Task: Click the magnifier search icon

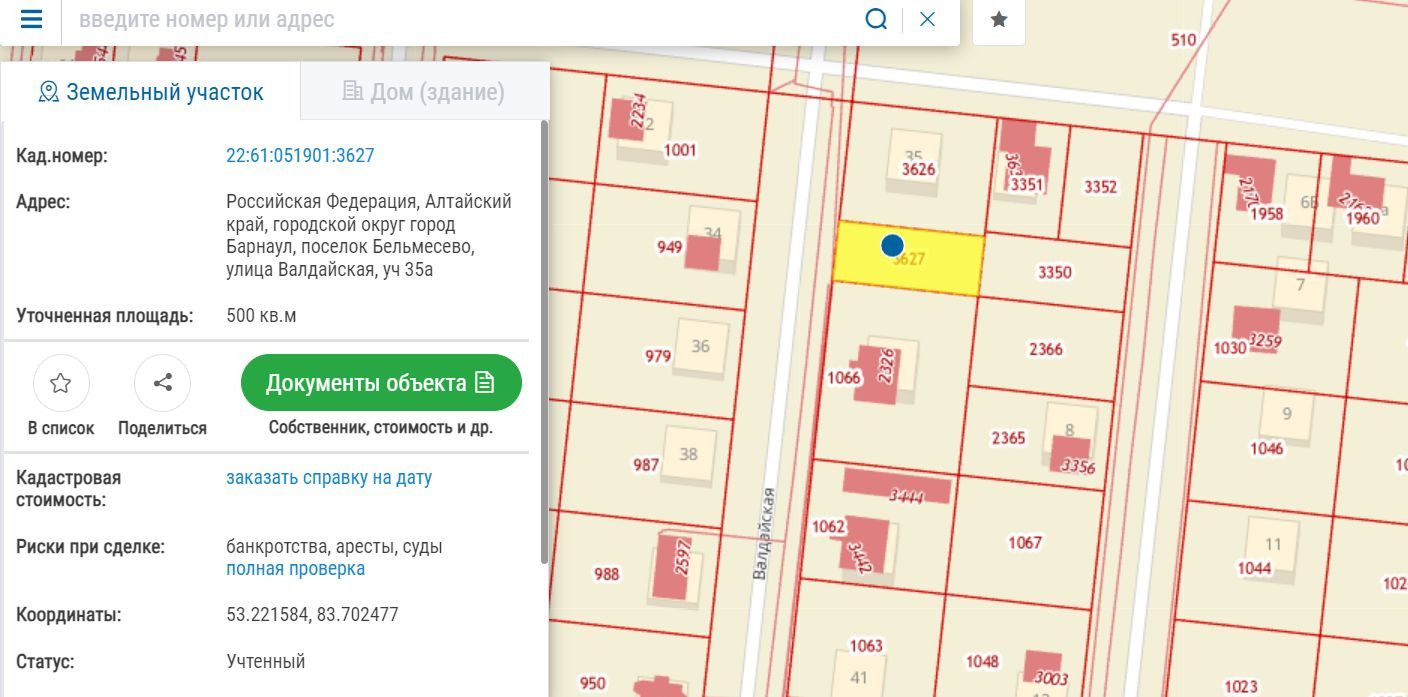Action: (x=876, y=19)
